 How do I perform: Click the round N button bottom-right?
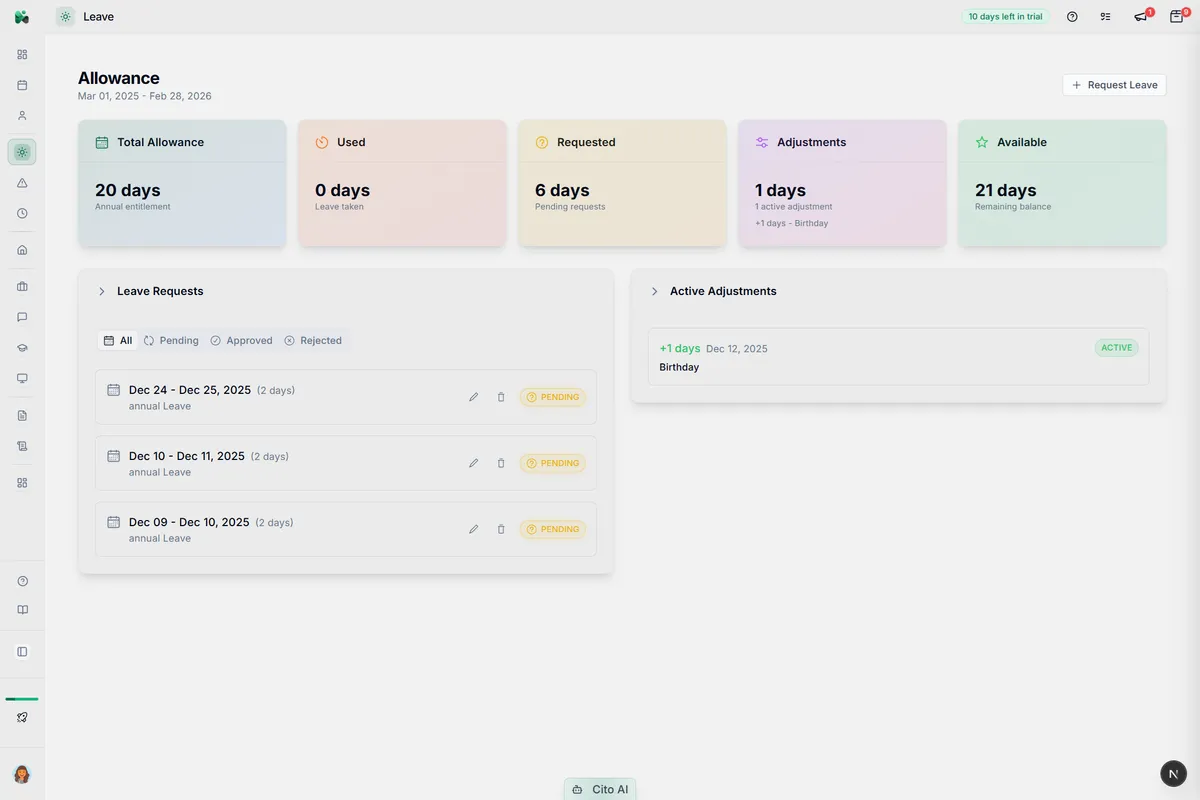[x=1173, y=773]
